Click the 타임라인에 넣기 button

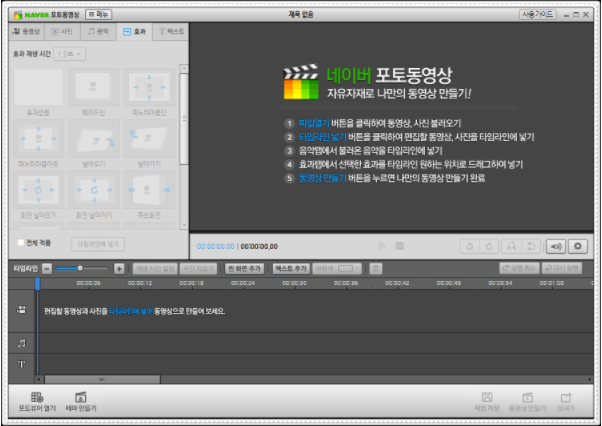coord(98,244)
